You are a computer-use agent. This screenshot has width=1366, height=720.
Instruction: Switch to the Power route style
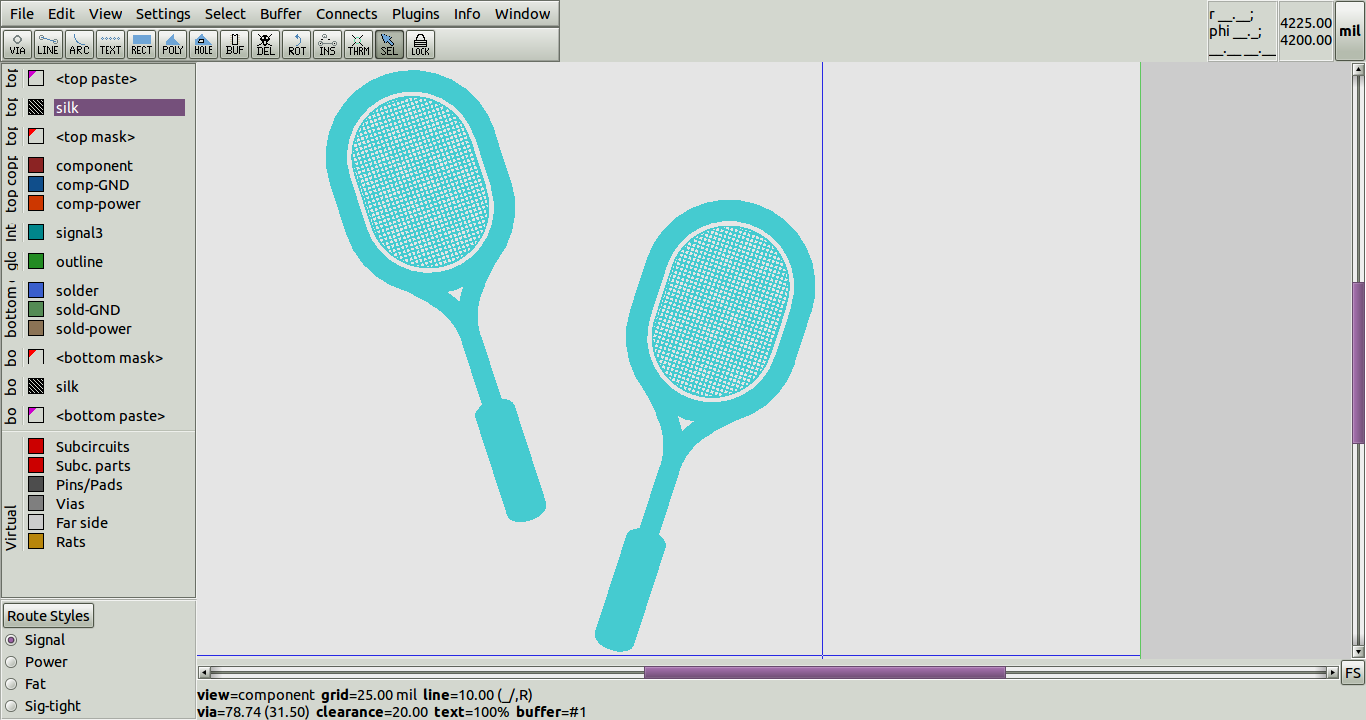tap(12, 662)
